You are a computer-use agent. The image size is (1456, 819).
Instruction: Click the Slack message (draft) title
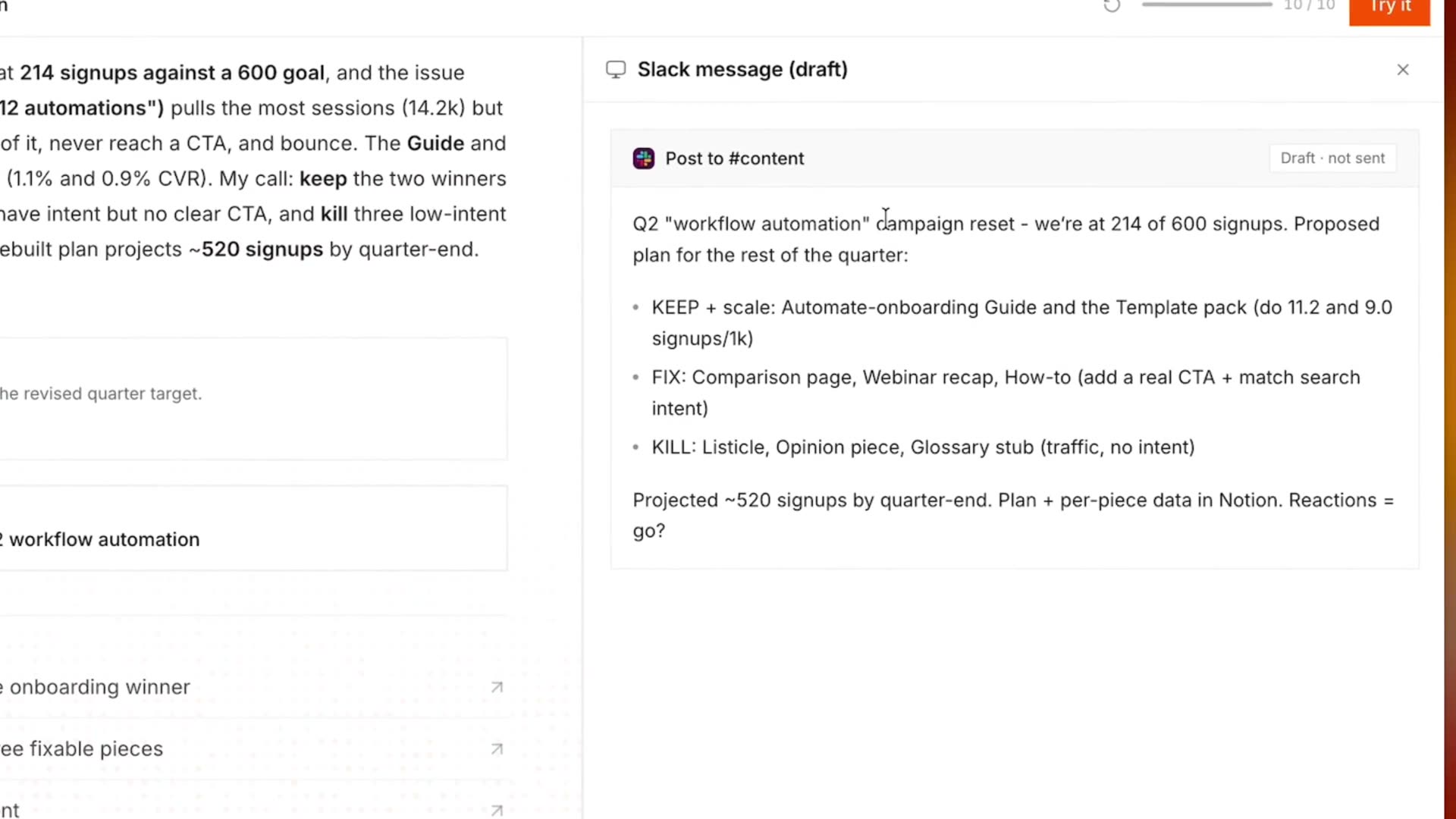click(x=742, y=70)
